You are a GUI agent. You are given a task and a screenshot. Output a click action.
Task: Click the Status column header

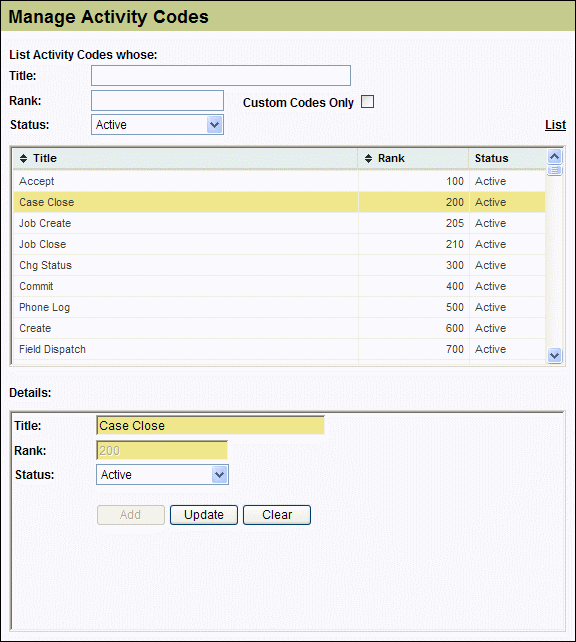point(491,158)
